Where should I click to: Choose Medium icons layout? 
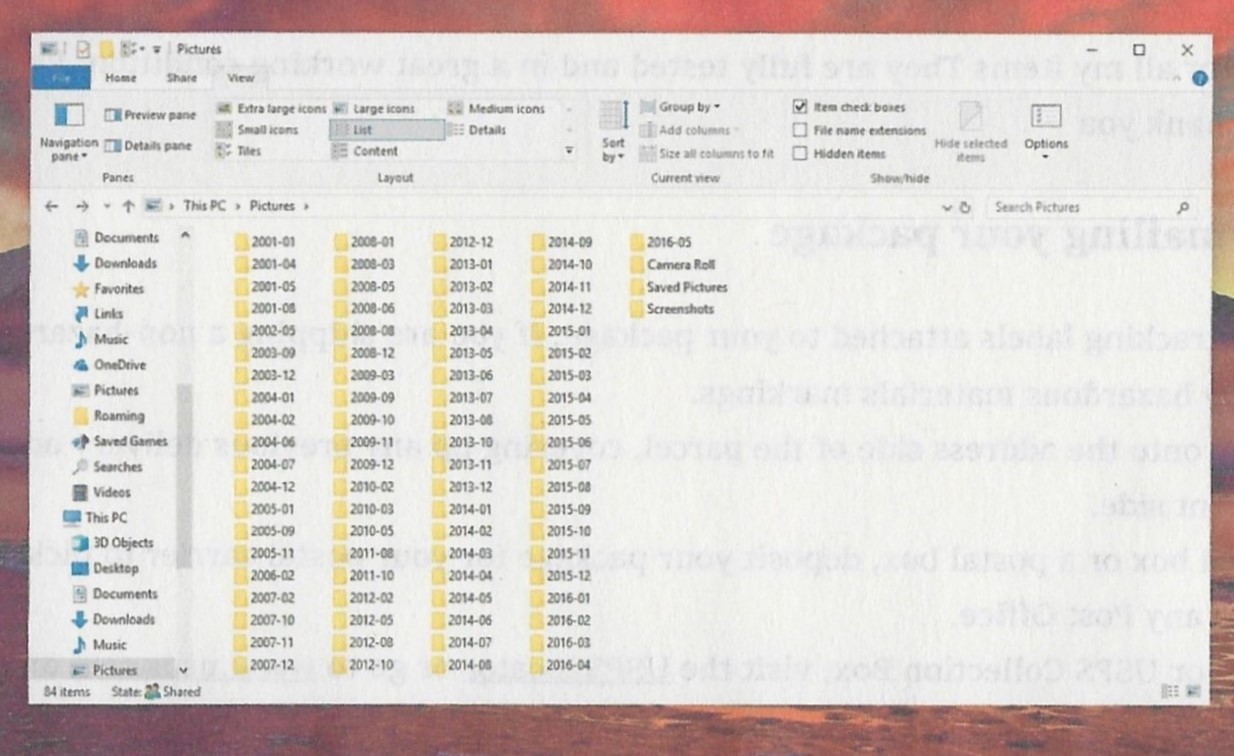coord(496,108)
